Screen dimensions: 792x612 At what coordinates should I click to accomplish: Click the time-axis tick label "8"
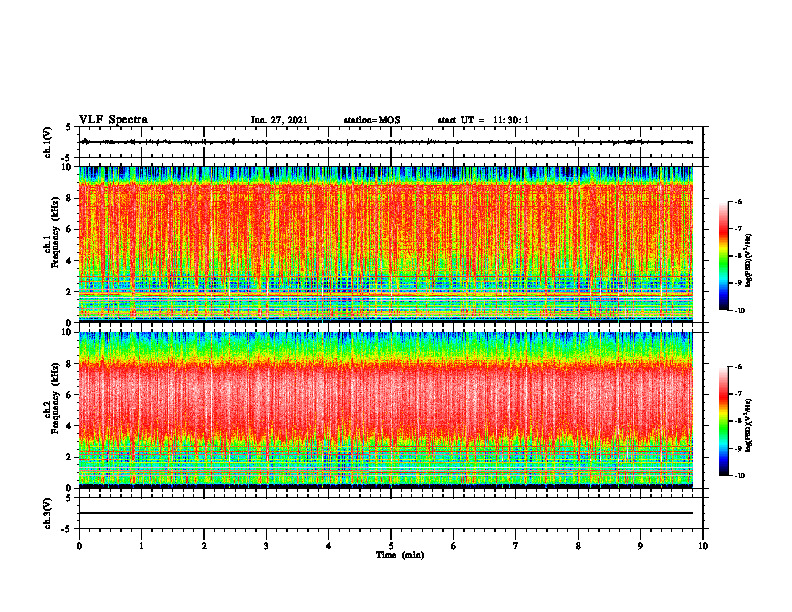578,546
